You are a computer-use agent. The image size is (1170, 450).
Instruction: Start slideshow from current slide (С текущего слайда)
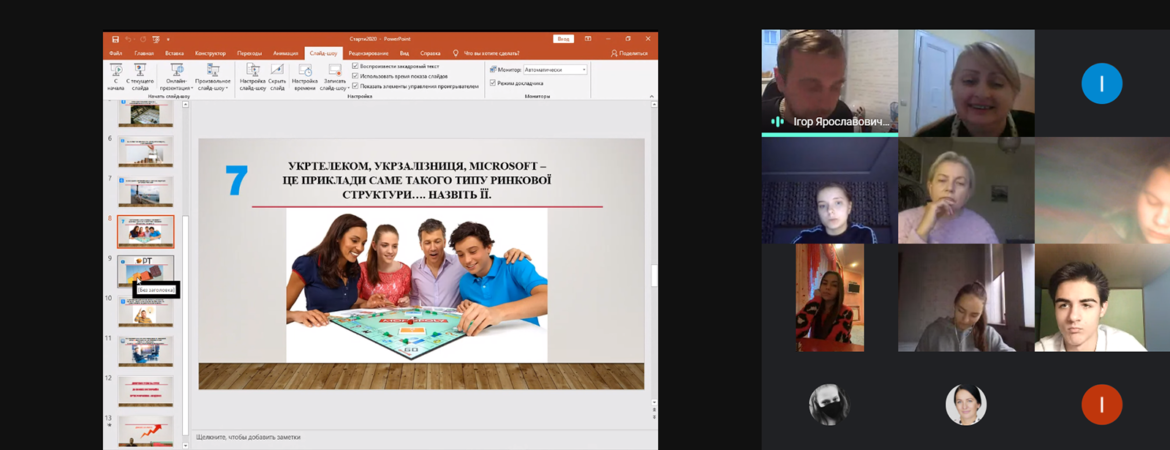[x=140, y=77]
